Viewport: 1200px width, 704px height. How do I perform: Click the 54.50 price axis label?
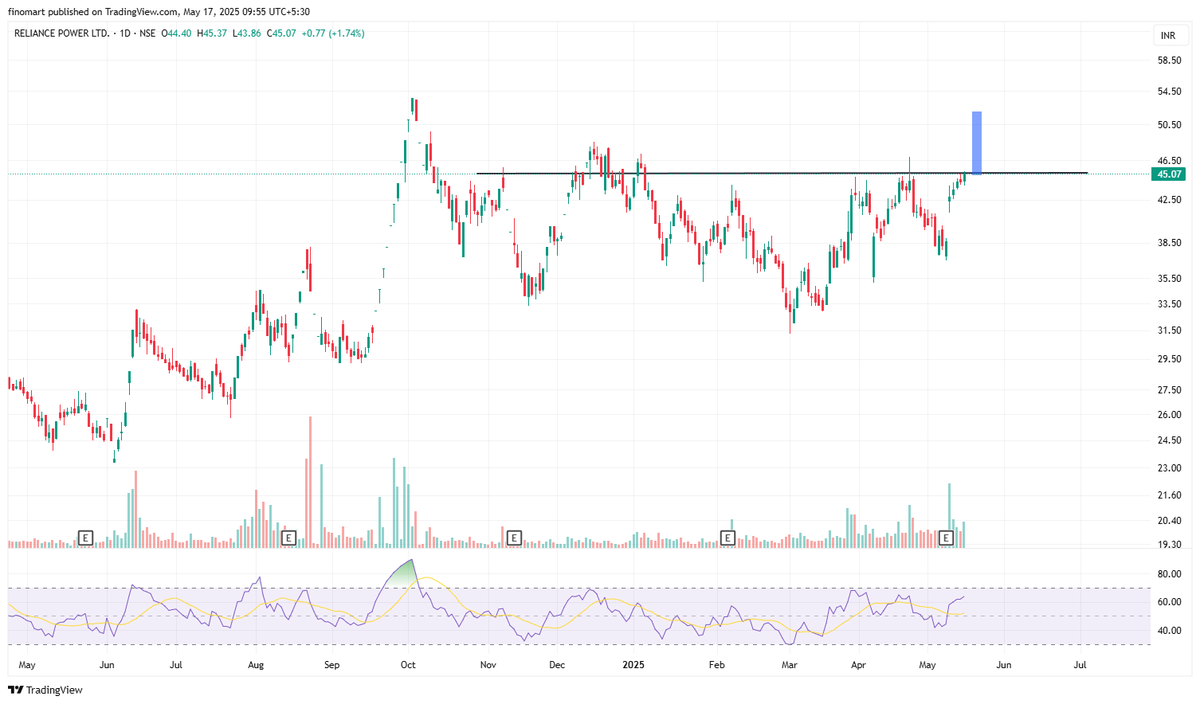click(1168, 92)
